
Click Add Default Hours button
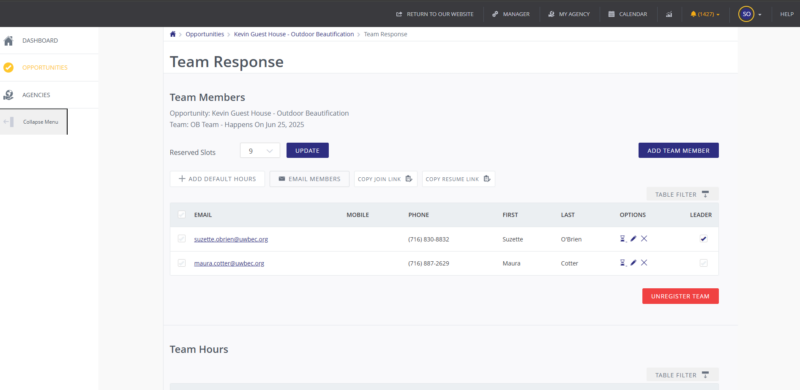[217, 179]
